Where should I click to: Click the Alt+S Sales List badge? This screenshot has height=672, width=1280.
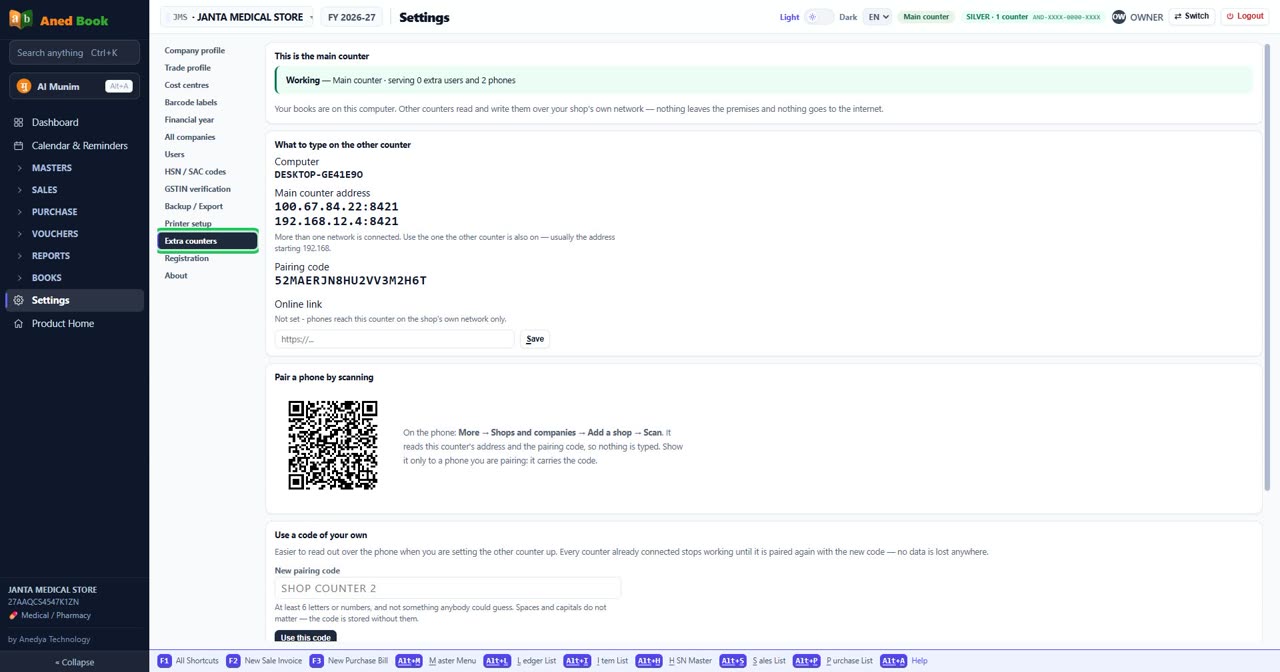coord(733,661)
